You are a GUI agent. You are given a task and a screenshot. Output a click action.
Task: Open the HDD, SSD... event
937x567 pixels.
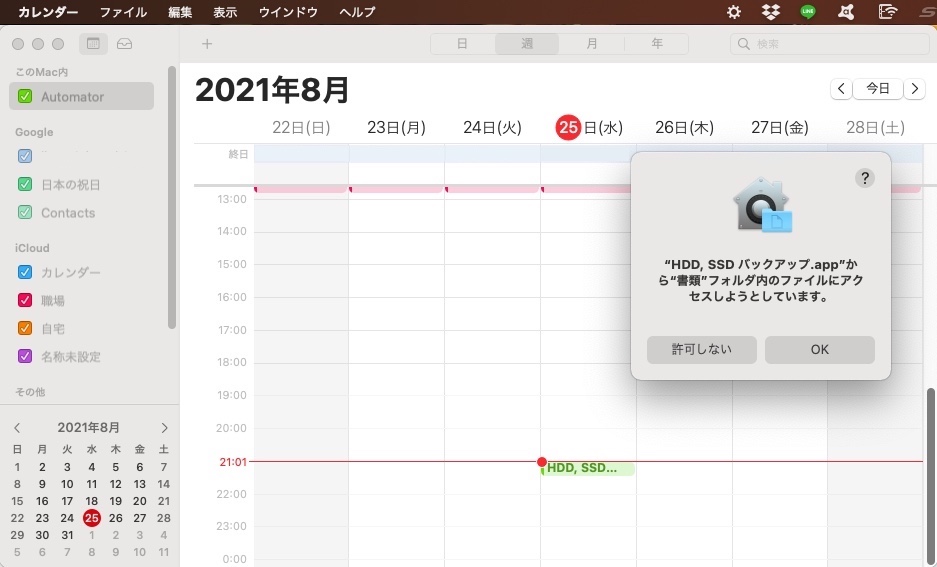point(587,468)
